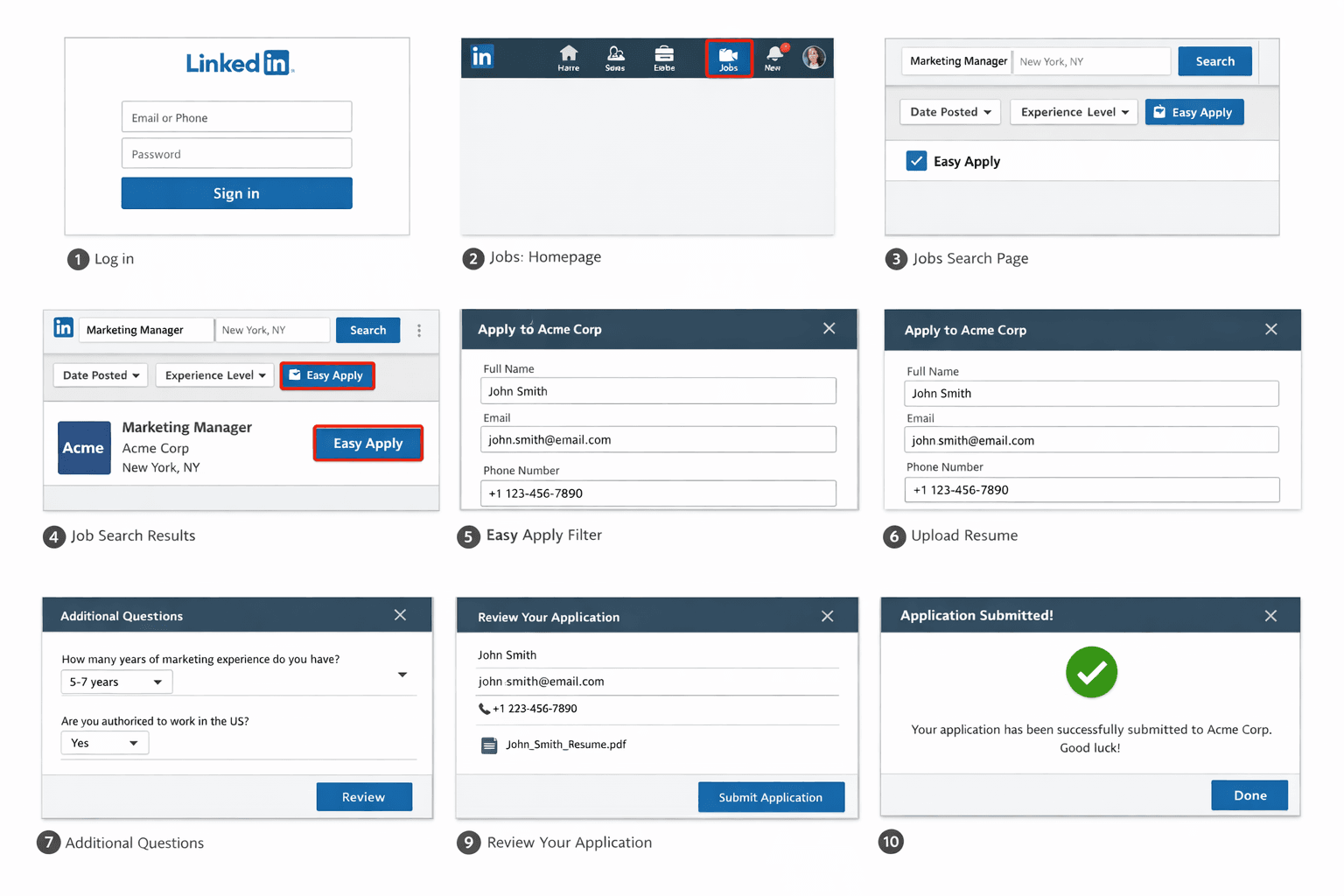Click the briefcase icon in the navbar

pyautogui.click(x=664, y=56)
